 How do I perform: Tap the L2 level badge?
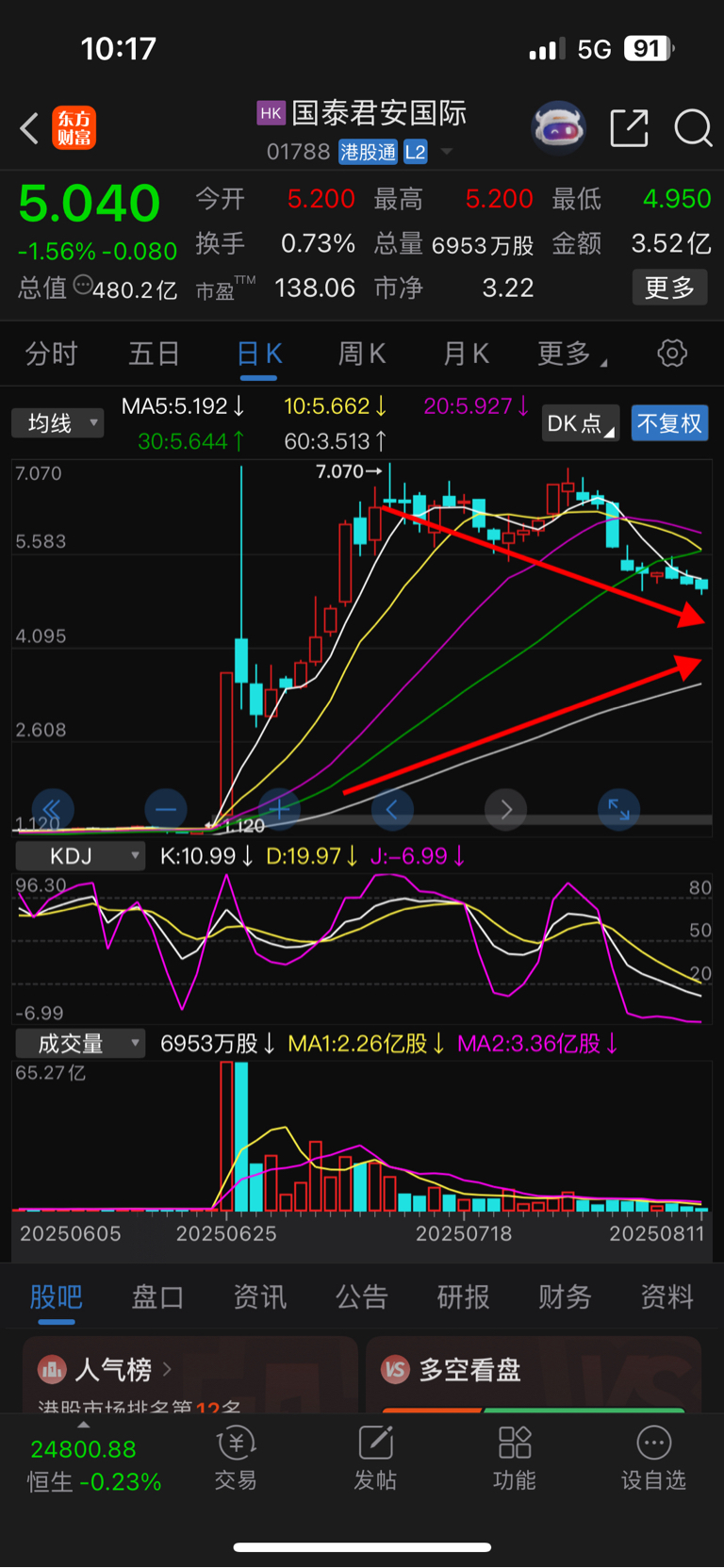(415, 152)
